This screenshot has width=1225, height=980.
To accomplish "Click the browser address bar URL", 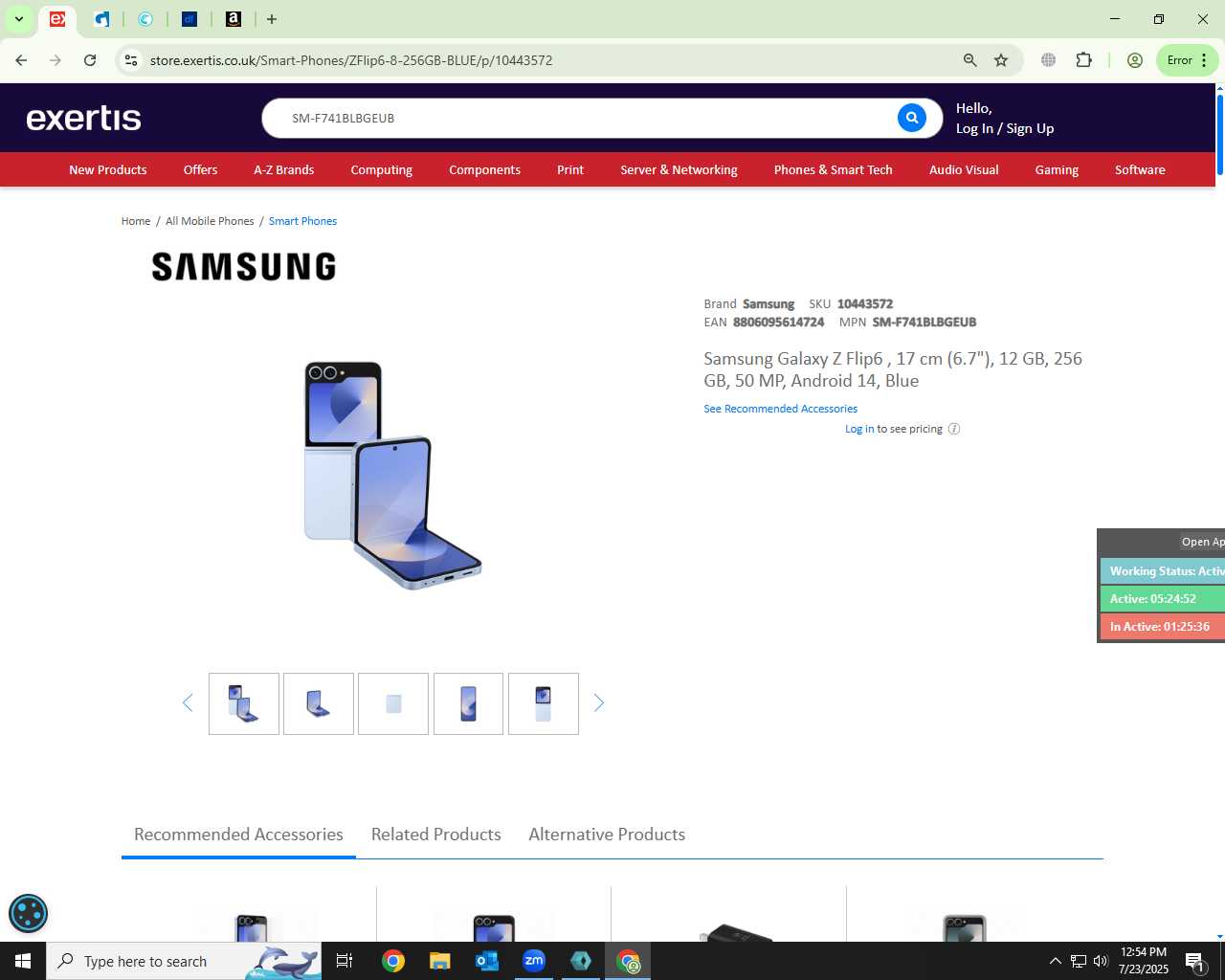I will tap(351, 60).
